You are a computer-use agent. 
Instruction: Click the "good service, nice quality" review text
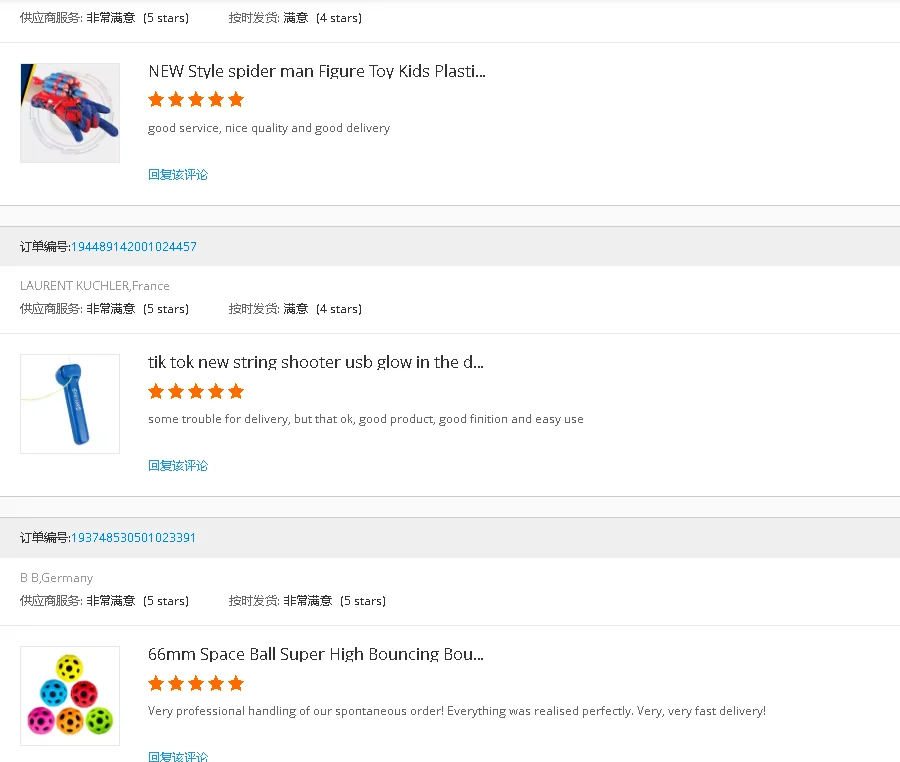[x=268, y=128]
